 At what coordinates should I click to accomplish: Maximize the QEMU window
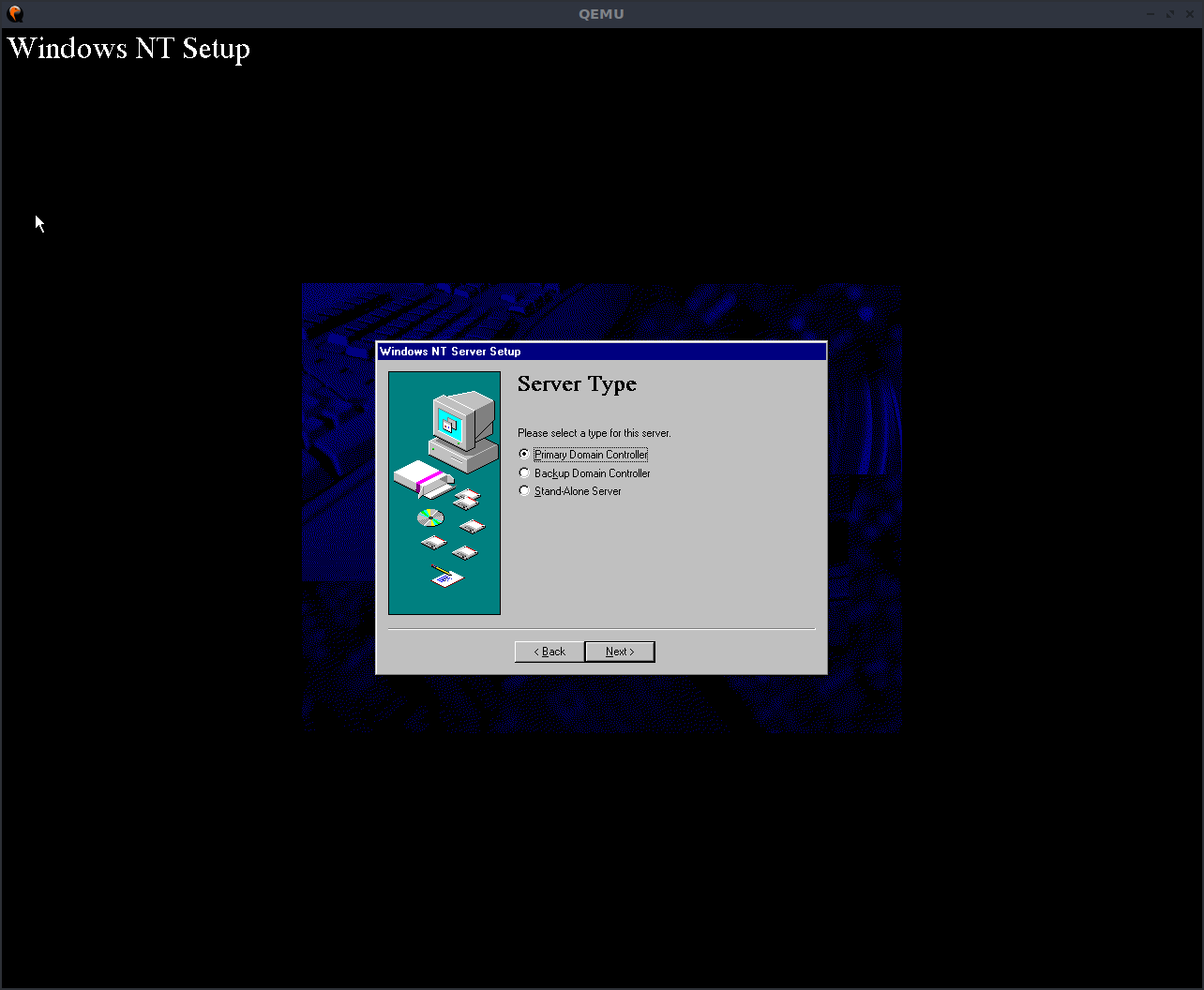[1170, 14]
